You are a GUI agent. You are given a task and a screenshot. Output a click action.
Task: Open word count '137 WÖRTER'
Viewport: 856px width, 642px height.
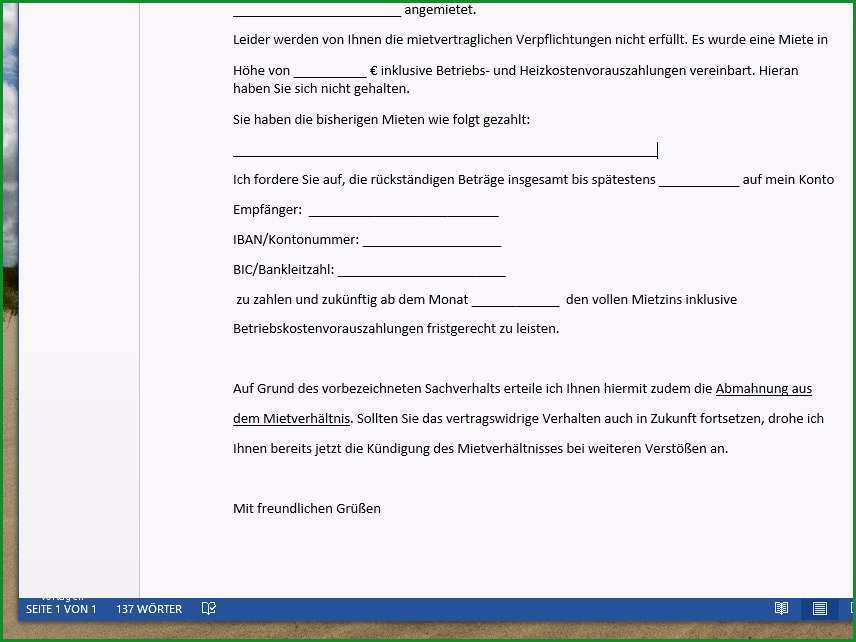(149, 609)
